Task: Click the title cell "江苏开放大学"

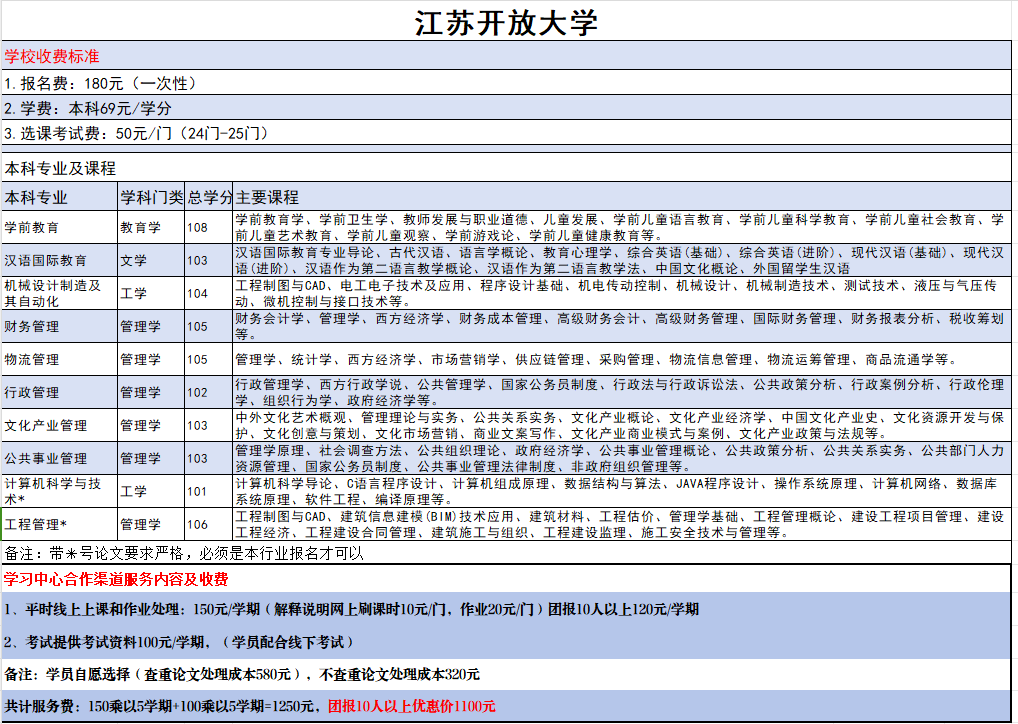Action: coord(506,23)
